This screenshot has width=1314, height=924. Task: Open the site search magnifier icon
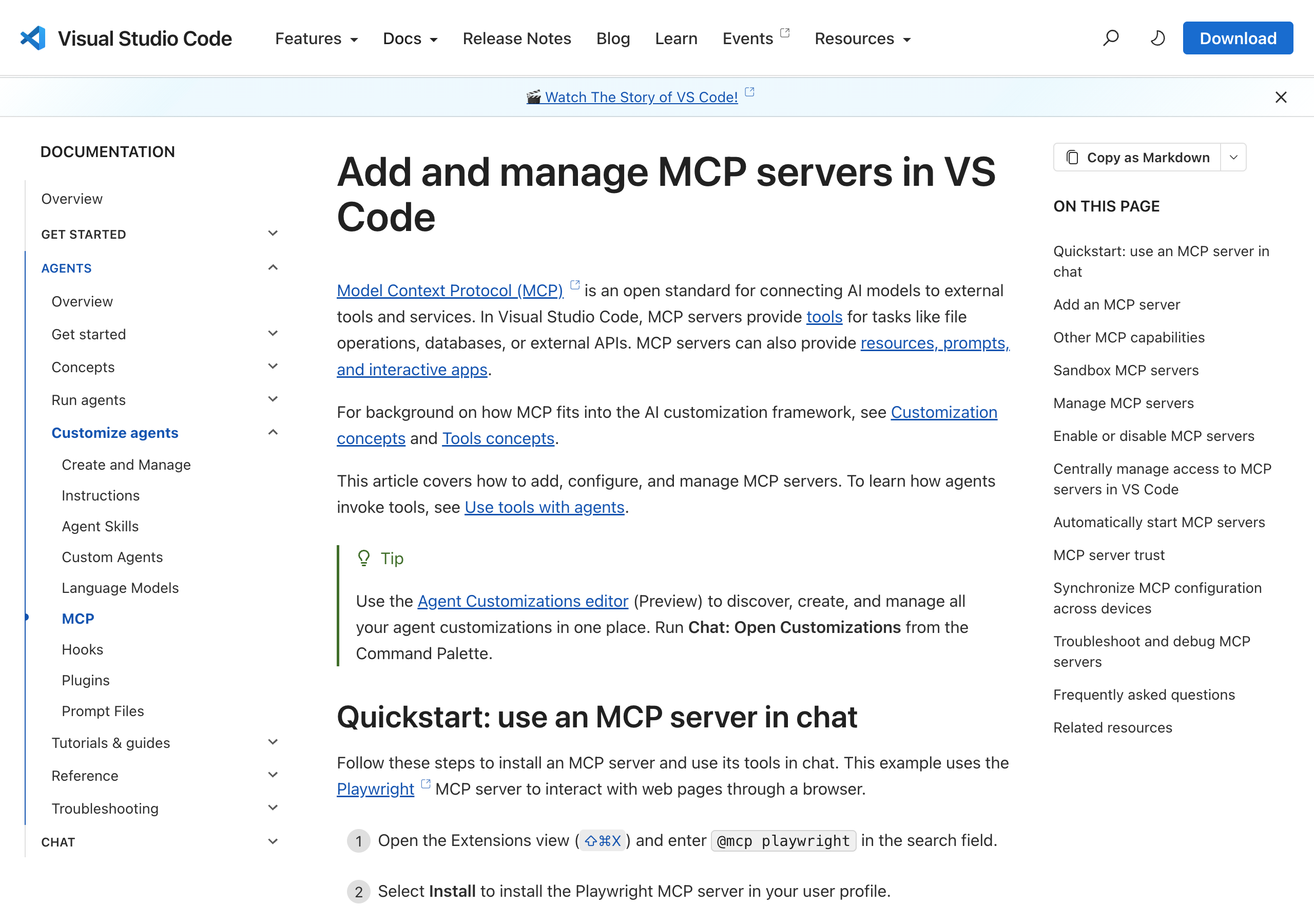(1111, 38)
